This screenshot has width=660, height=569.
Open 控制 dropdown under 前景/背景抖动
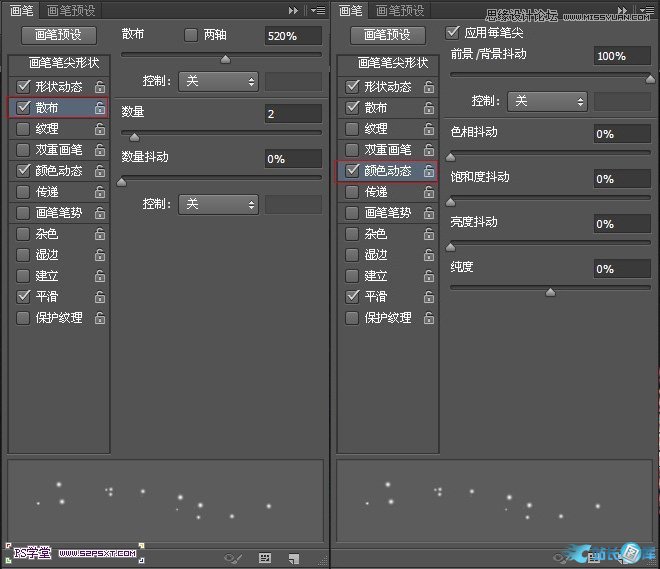547,101
